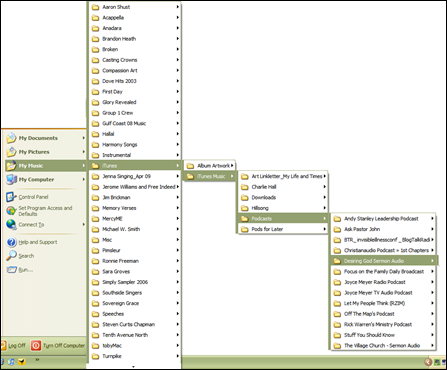Click the Control Panel icon
Screen dimensions: 447x370
11,197
